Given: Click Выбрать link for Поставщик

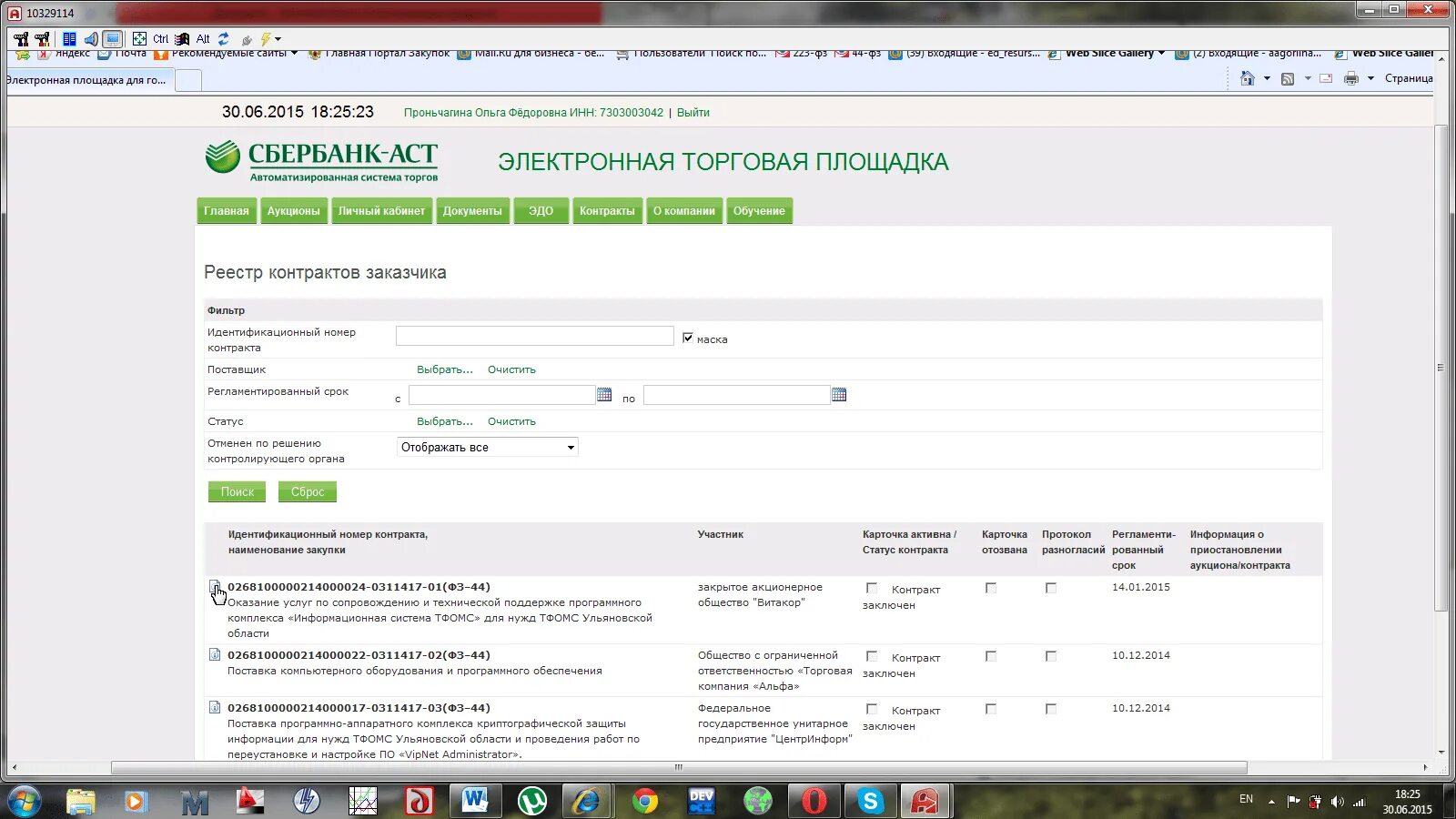Looking at the screenshot, I should [x=445, y=369].
